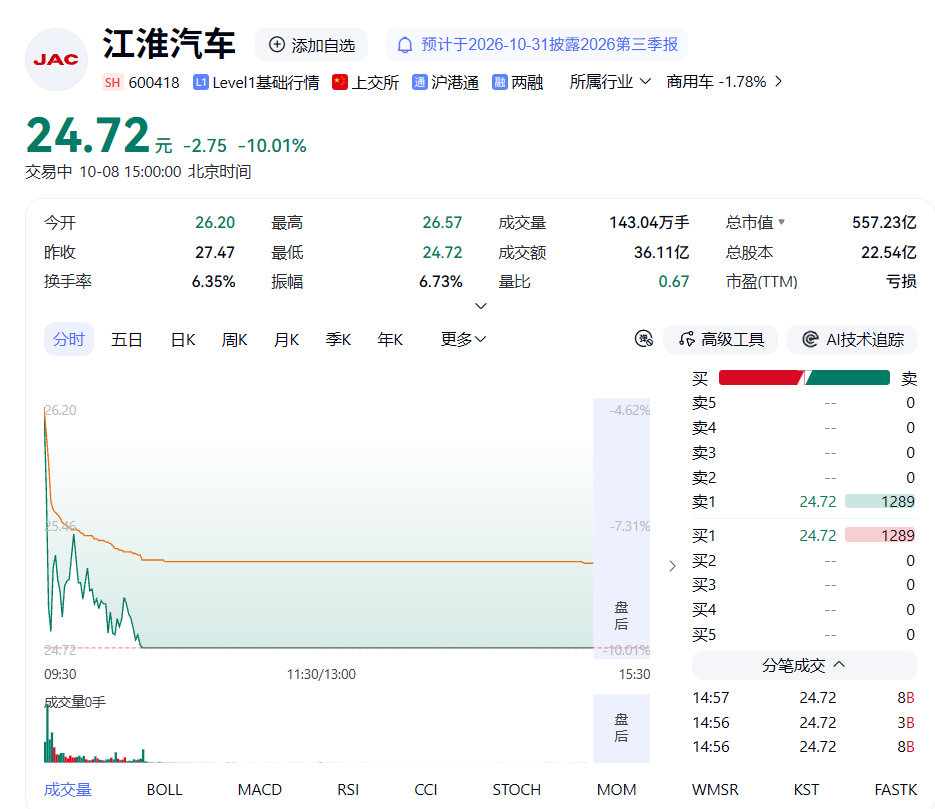Expand more quote details chevron
Viewport: 935px width, 809px height.
click(481, 306)
